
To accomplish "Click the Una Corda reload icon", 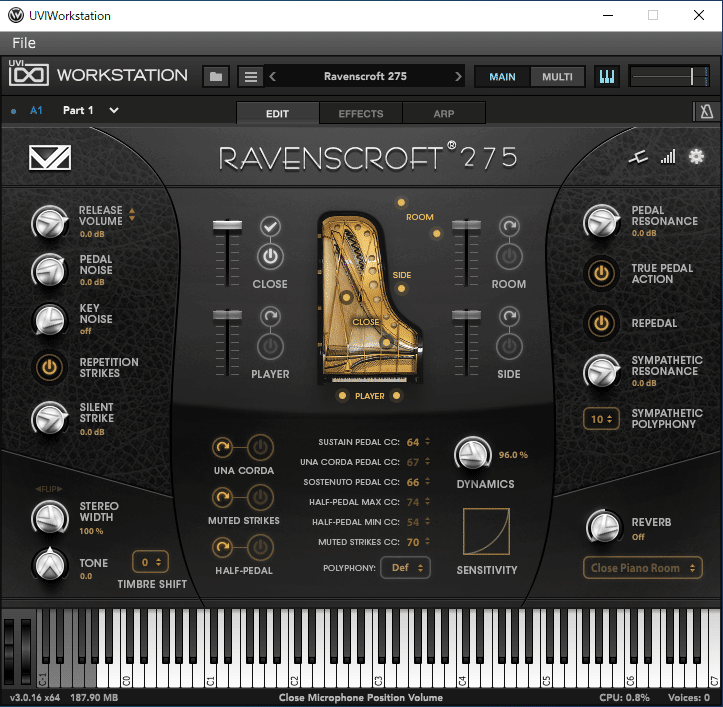I will (x=223, y=447).
